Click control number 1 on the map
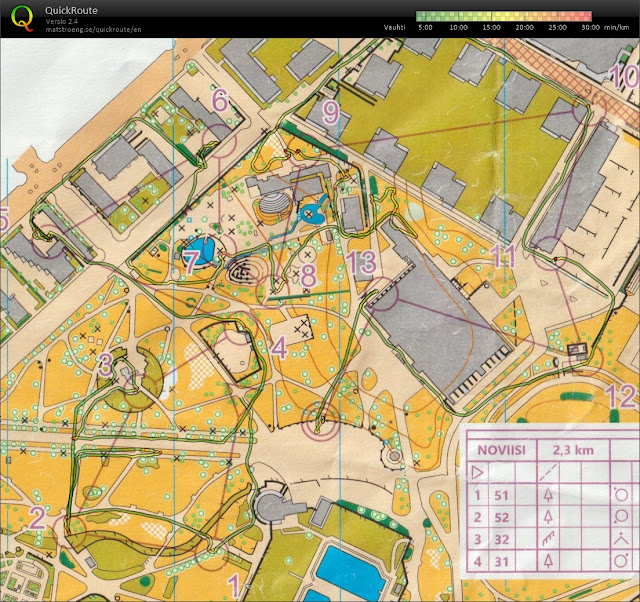The width and height of the screenshot is (640, 602). pos(233,586)
